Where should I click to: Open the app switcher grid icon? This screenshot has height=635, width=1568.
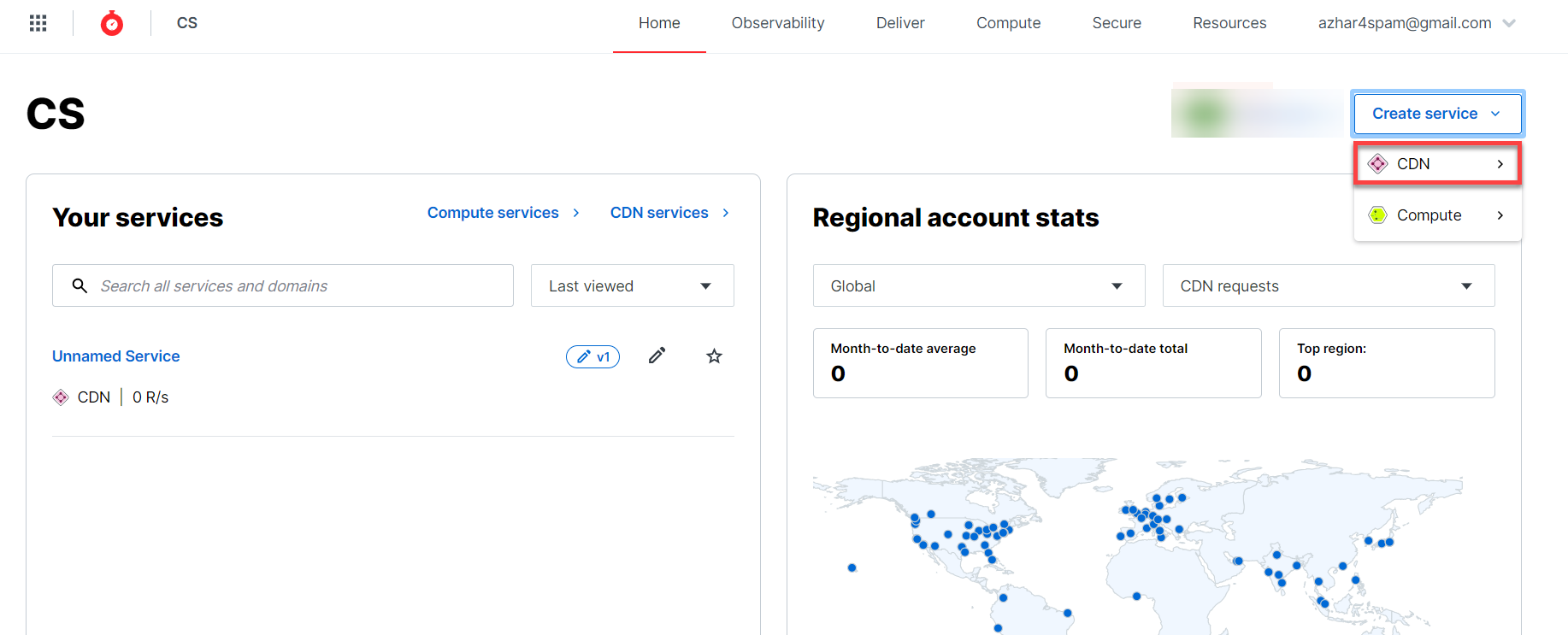coord(38,23)
